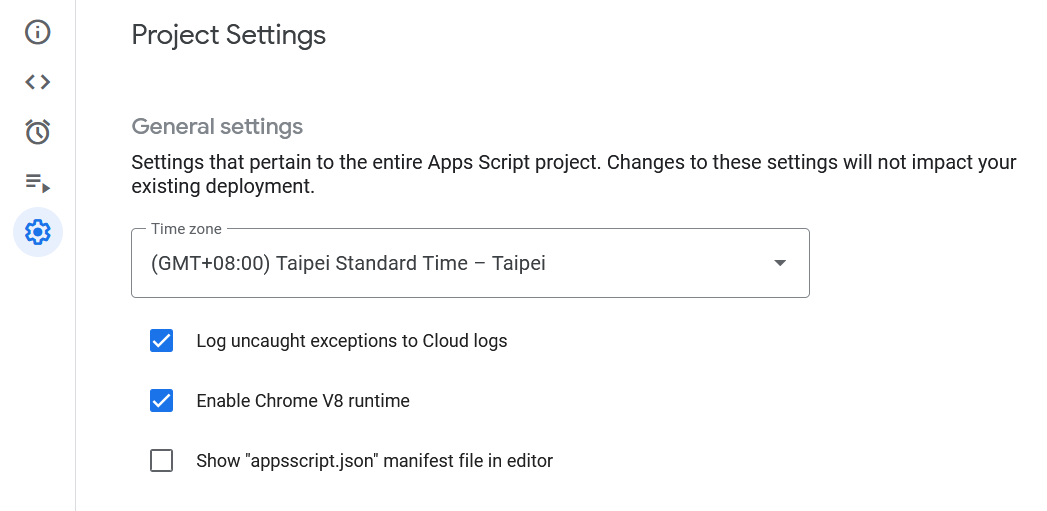1047x511 pixels.
Task: Select the Project Settings gear icon
Action: [38, 232]
